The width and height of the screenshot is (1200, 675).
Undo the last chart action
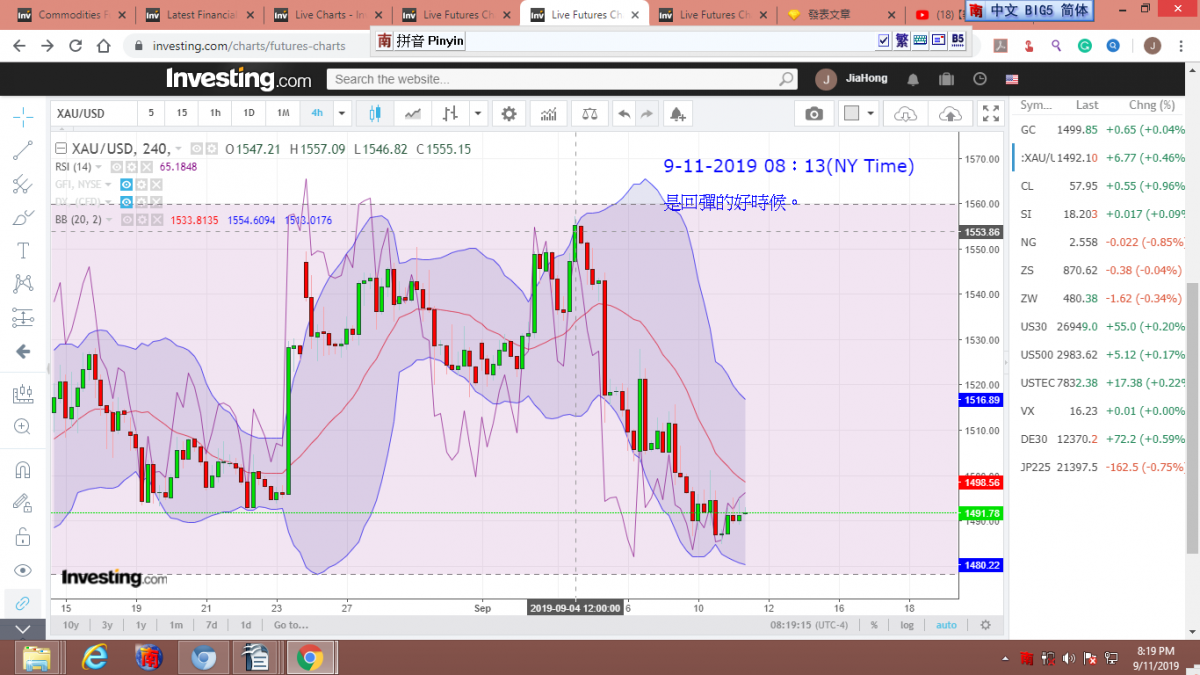(x=624, y=114)
